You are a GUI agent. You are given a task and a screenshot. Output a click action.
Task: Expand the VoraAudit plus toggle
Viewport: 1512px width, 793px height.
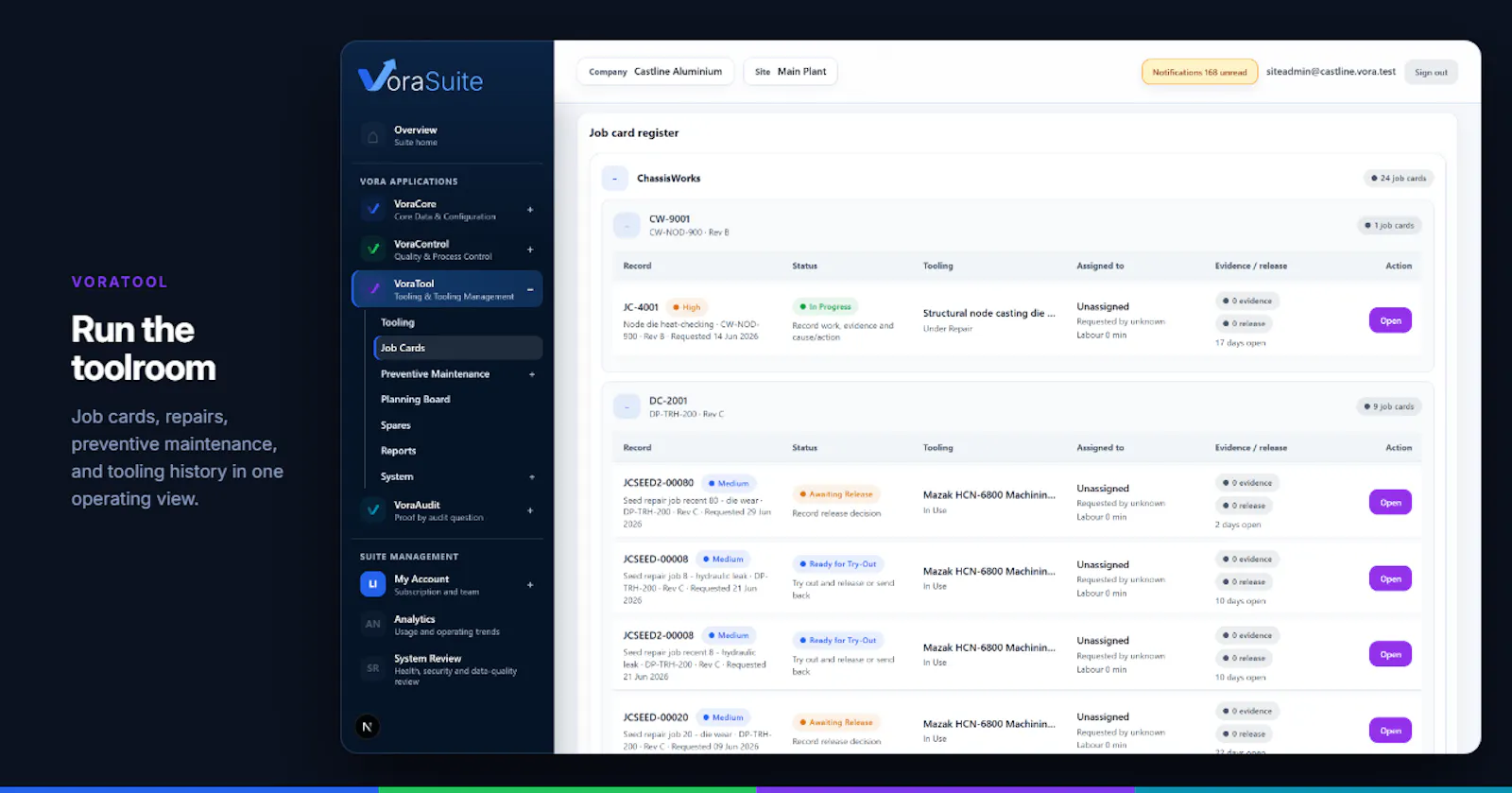click(x=530, y=510)
